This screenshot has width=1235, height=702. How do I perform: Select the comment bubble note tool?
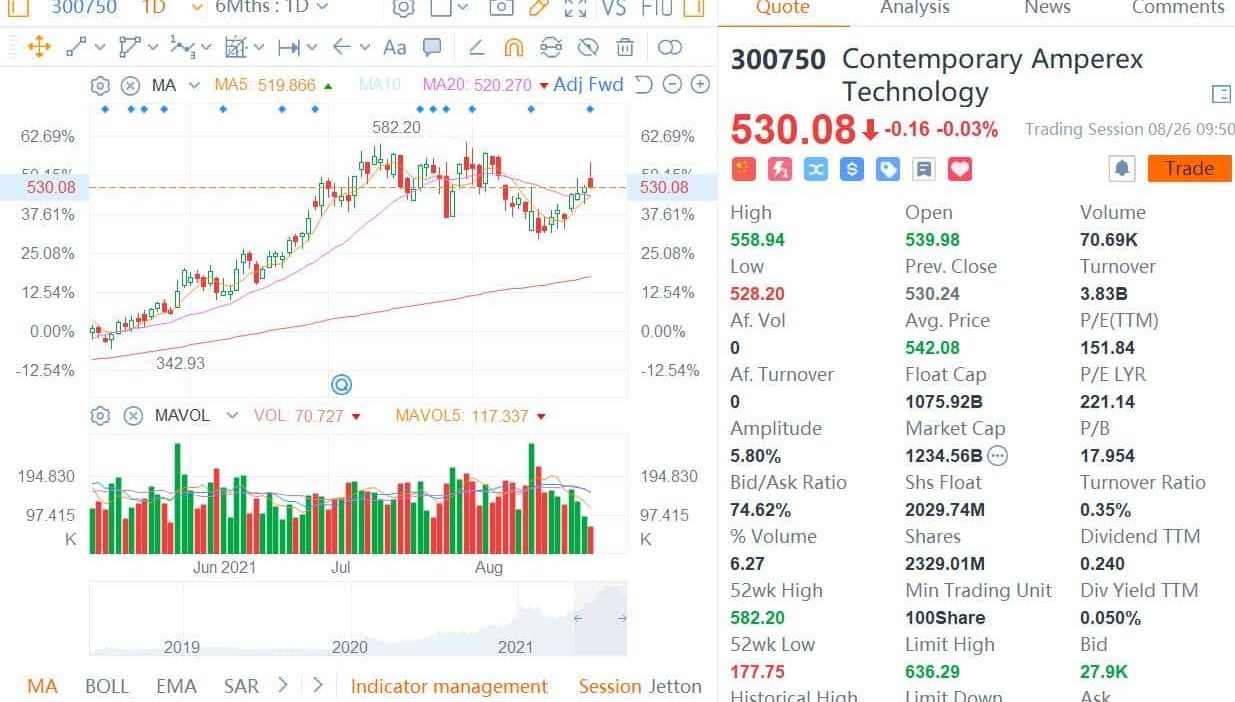point(432,47)
